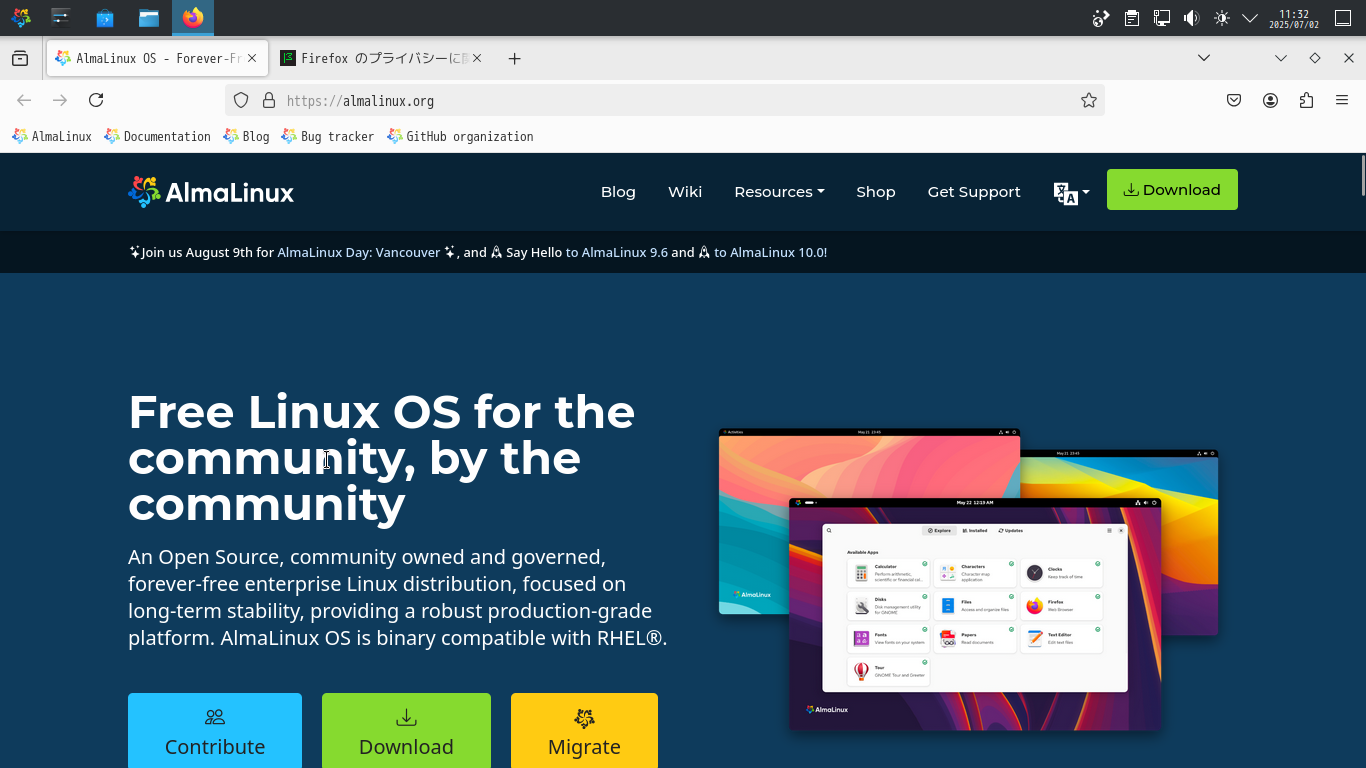1366x768 pixels.
Task: Open Get Support in the site navigation
Action: [x=974, y=192]
